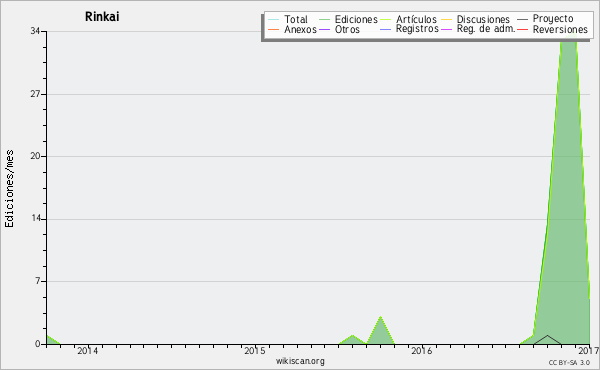The width and height of the screenshot is (600, 370).
Task: Click the CC BY-SA 3.0 license text
Action: point(569,363)
